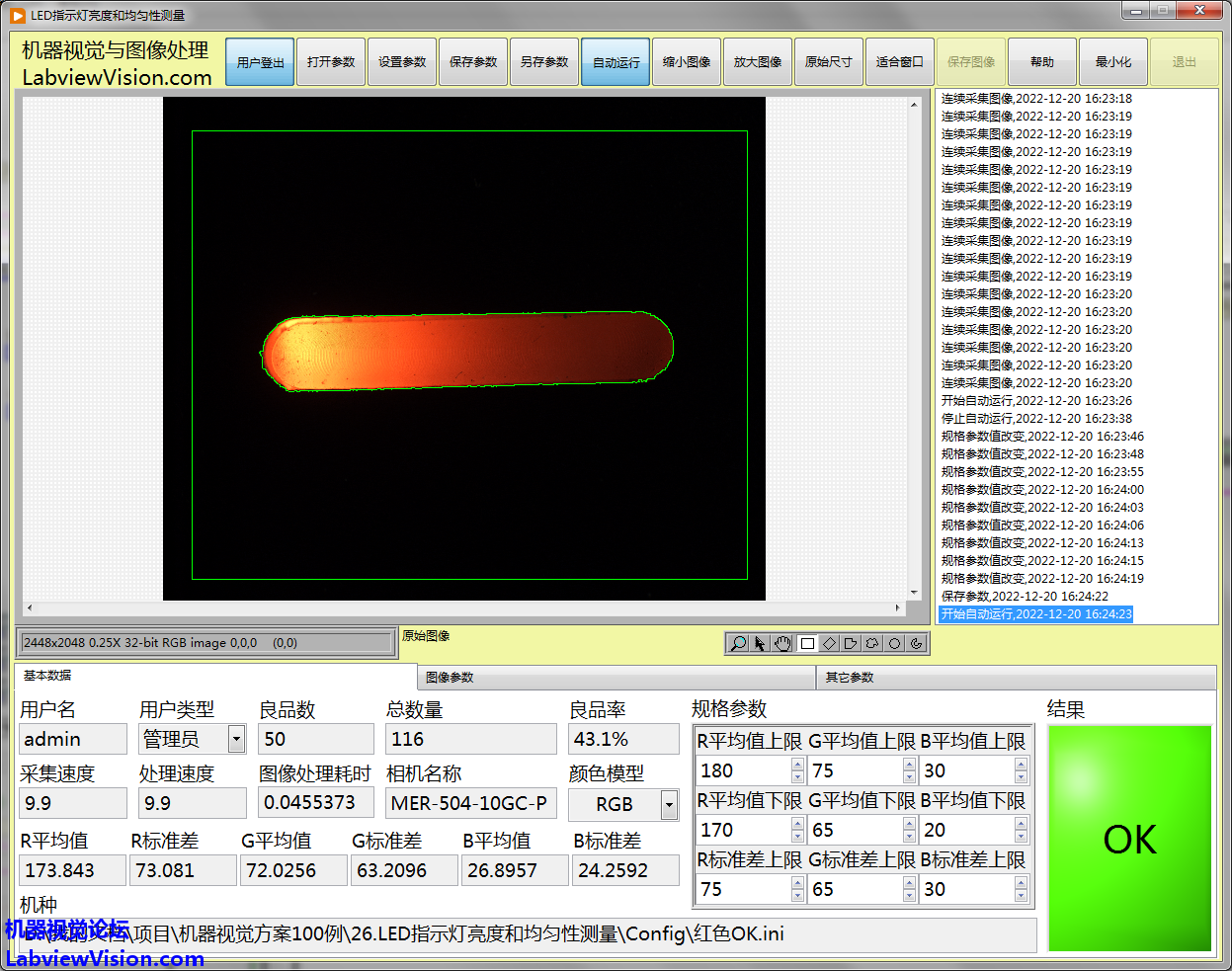Increment the R平均值上限 spinner
The width and height of the screenshot is (1232, 971).
click(x=797, y=765)
